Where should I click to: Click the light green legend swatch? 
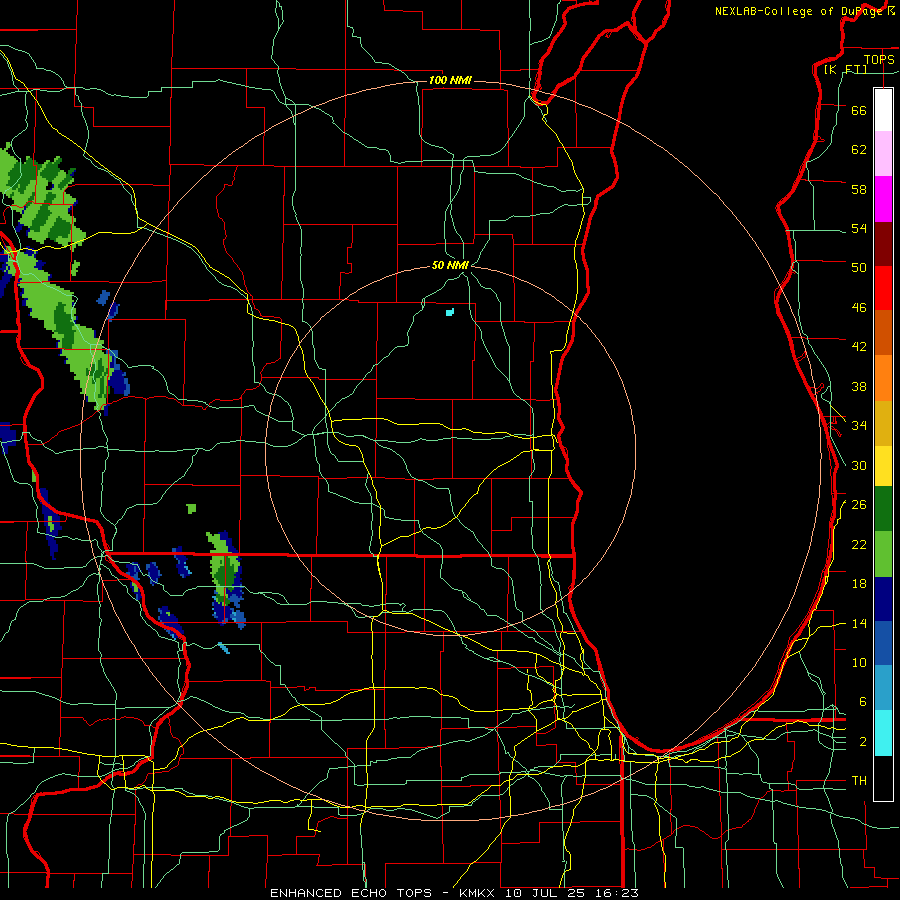click(x=883, y=554)
